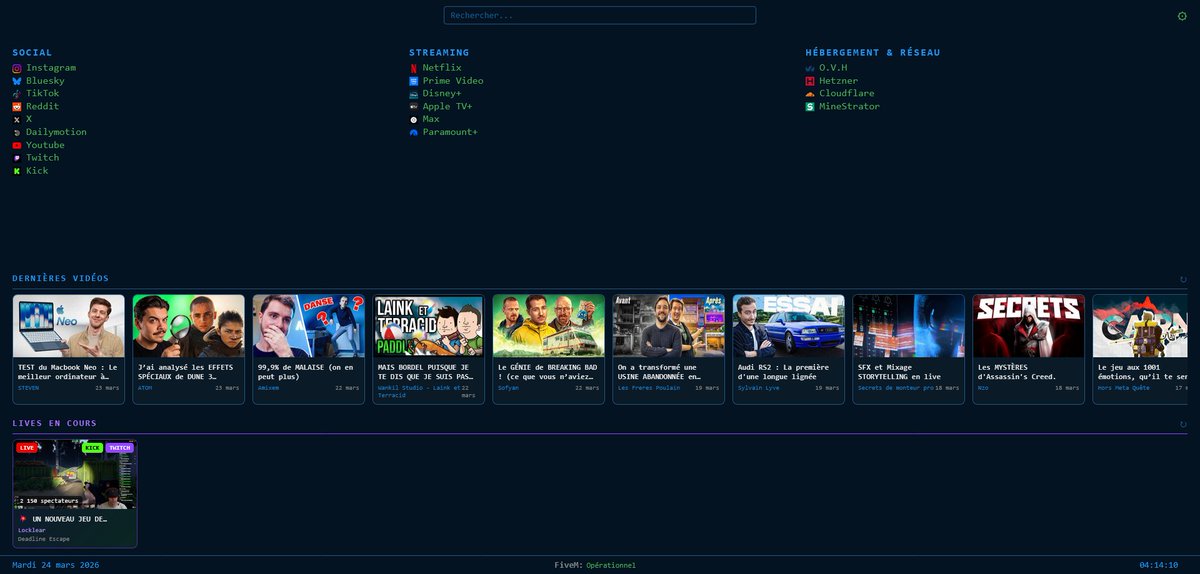Click the green KICK badge
The height and width of the screenshot is (574, 1200).
click(93, 448)
